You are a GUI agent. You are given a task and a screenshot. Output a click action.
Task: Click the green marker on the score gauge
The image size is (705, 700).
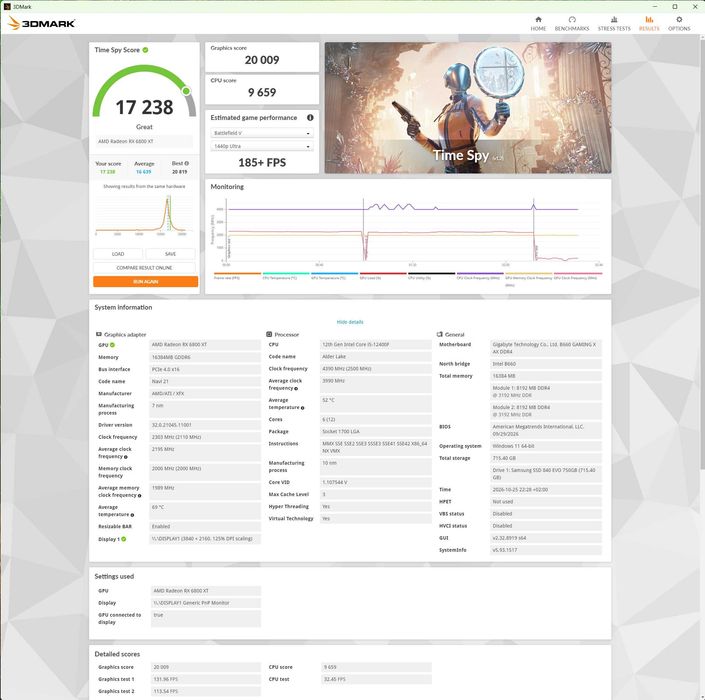tap(186, 91)
